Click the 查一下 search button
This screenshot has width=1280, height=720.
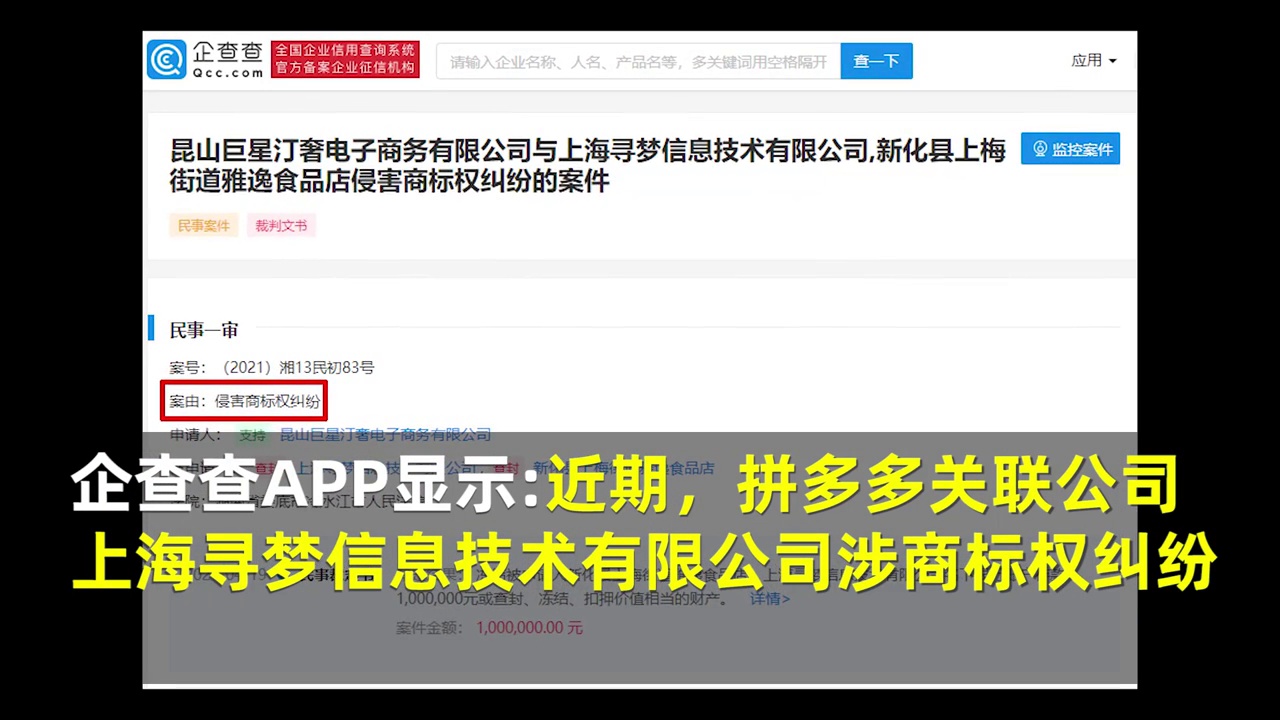pyautogui.click(x=876, y=61)
